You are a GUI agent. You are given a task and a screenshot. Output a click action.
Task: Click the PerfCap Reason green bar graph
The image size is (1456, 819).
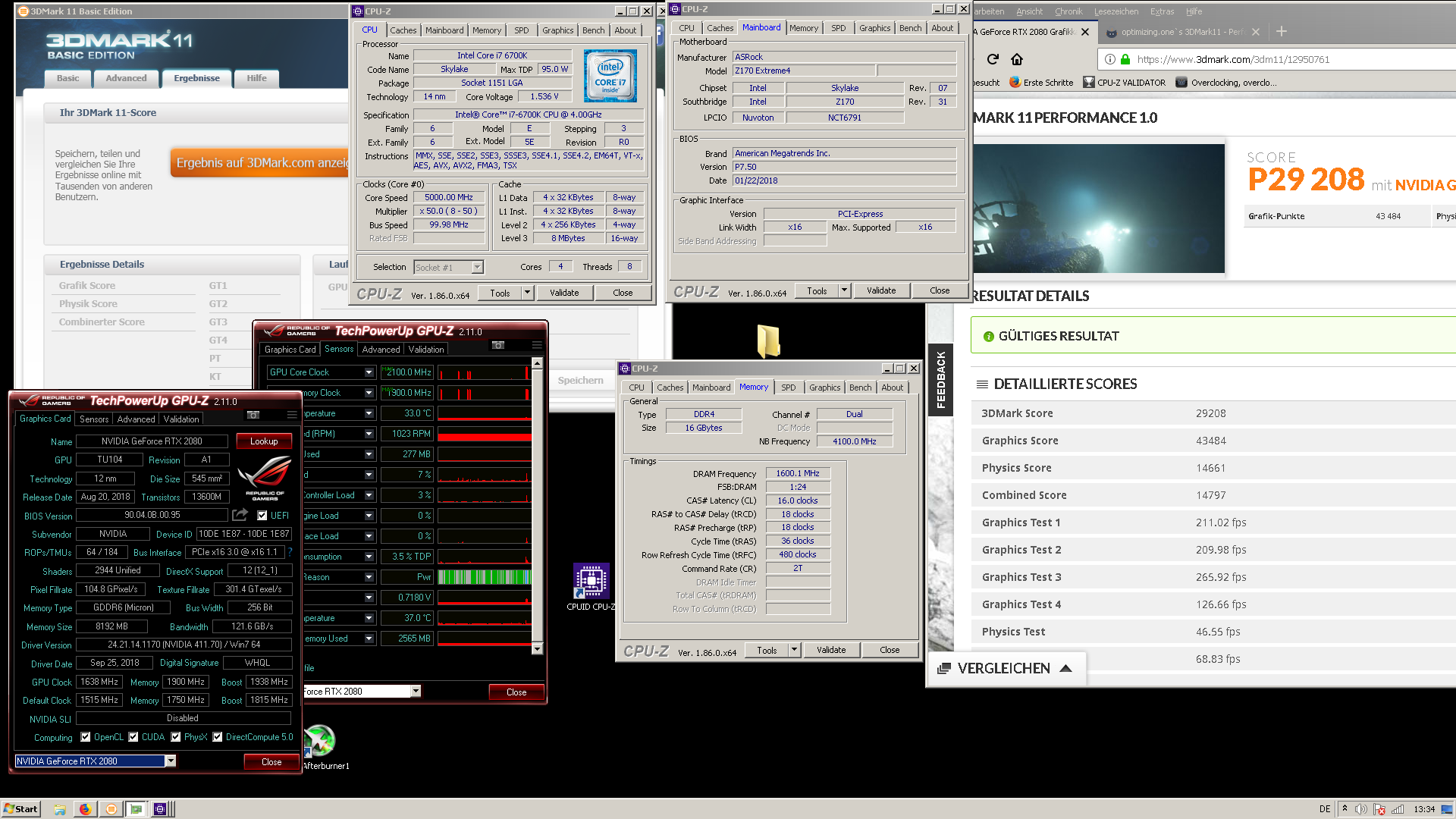pos(484,577)
